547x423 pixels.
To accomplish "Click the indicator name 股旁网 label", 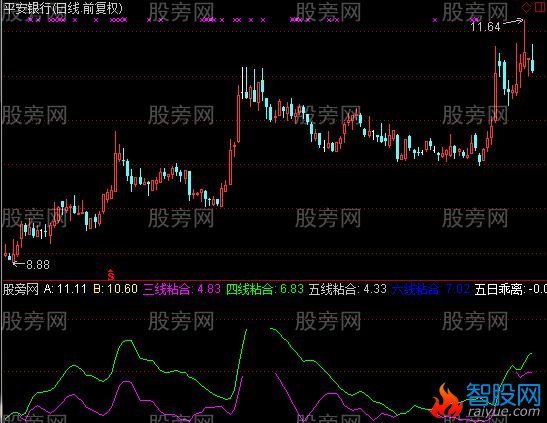I will tap(21, 289).
